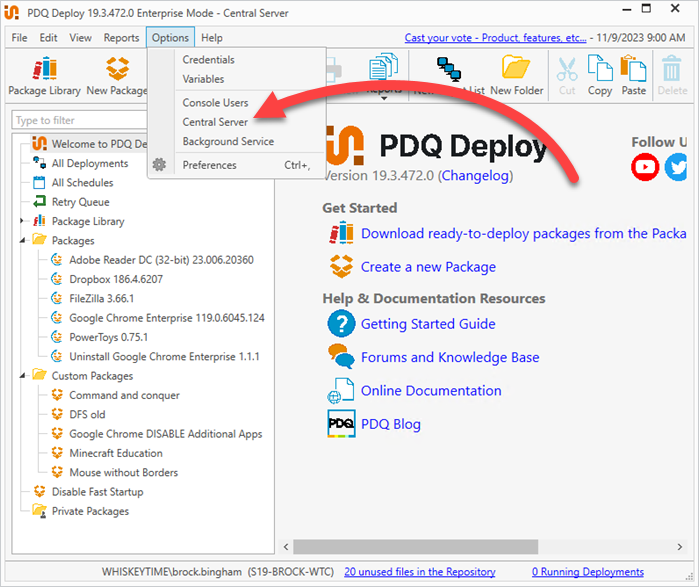The width and height of the screenshot is (699, 587).
Task: Open the PDQ Blog link
Action: pos(391,424)
